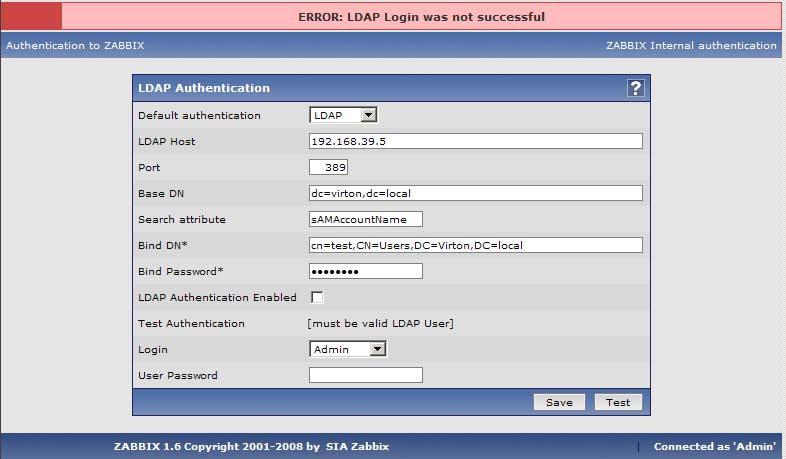Viewport: 786px width, 459px height.
Task: Open the Default authentication dropdown
Action: pos(343,115)
